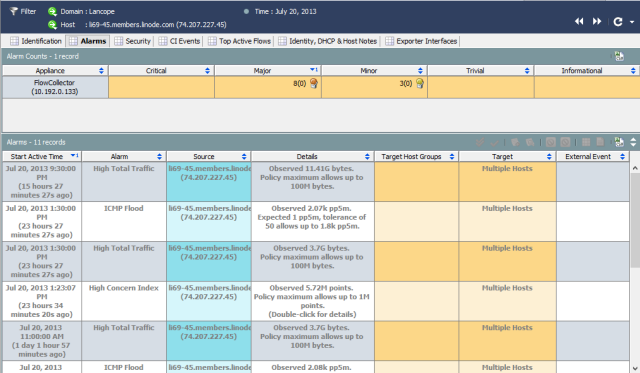
Task: Open the Filter funnel icon
Action: pyautogui.click(x=14, y=11)
